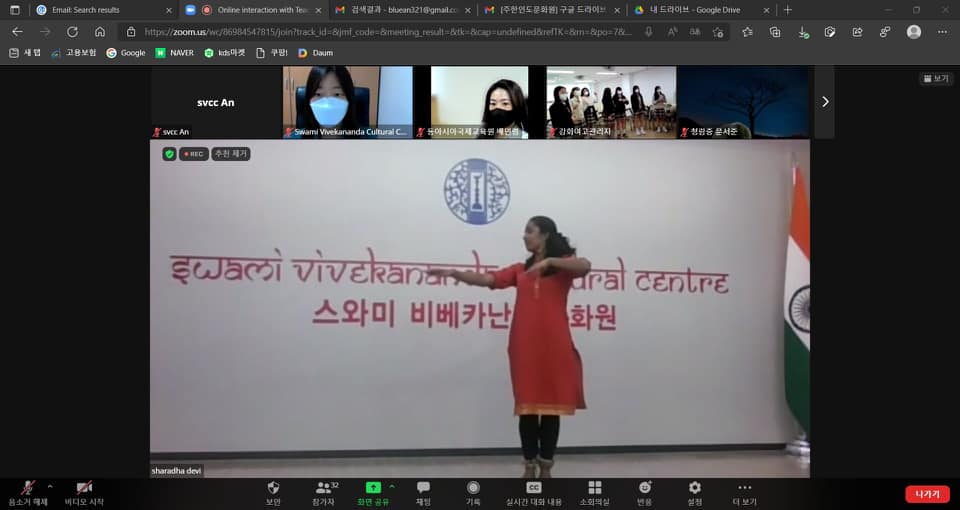Open the Zoom Settings (설정) gear
This screenshot has height=510, width=960.
694,488
